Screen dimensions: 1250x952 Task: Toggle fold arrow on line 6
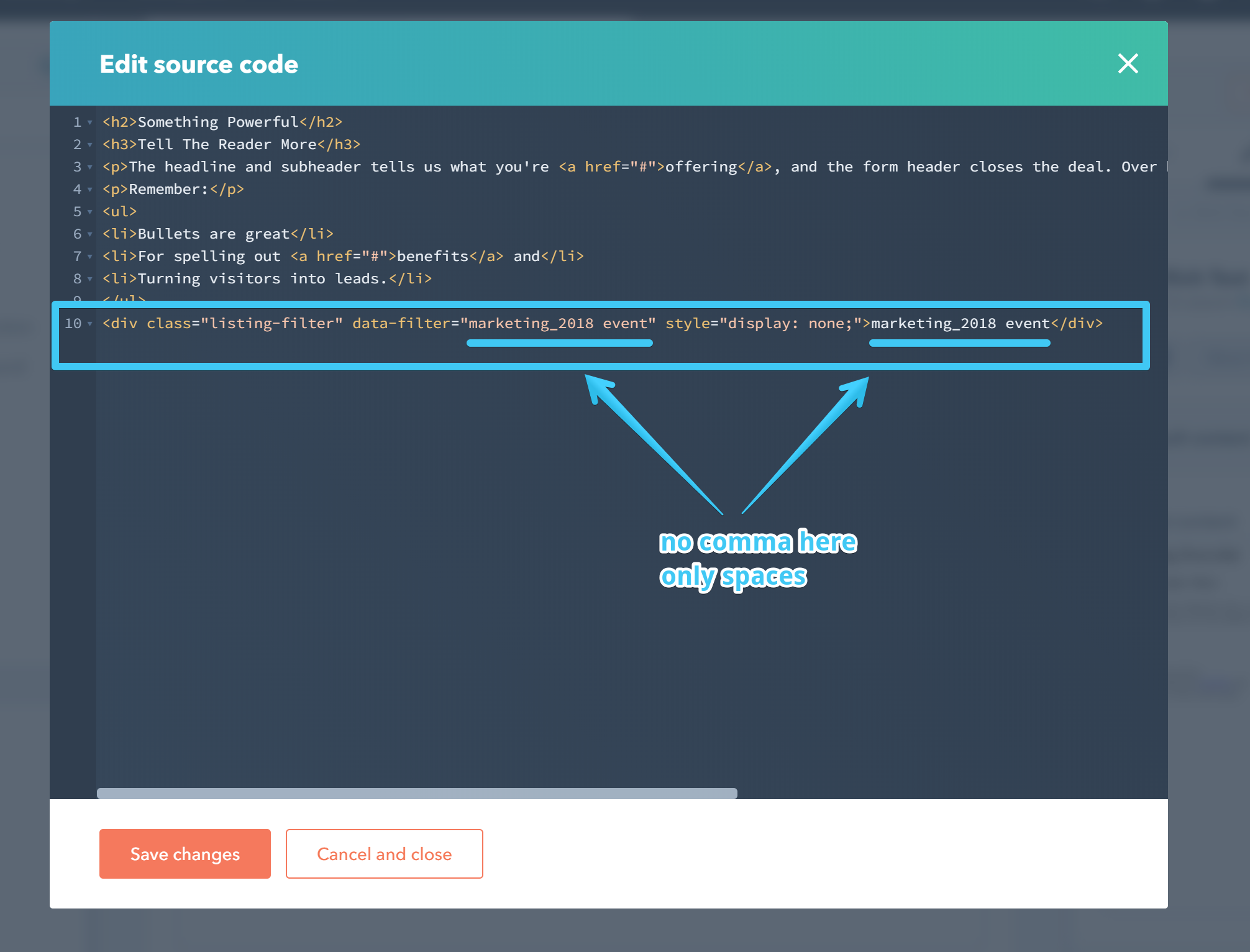[90, 234]
